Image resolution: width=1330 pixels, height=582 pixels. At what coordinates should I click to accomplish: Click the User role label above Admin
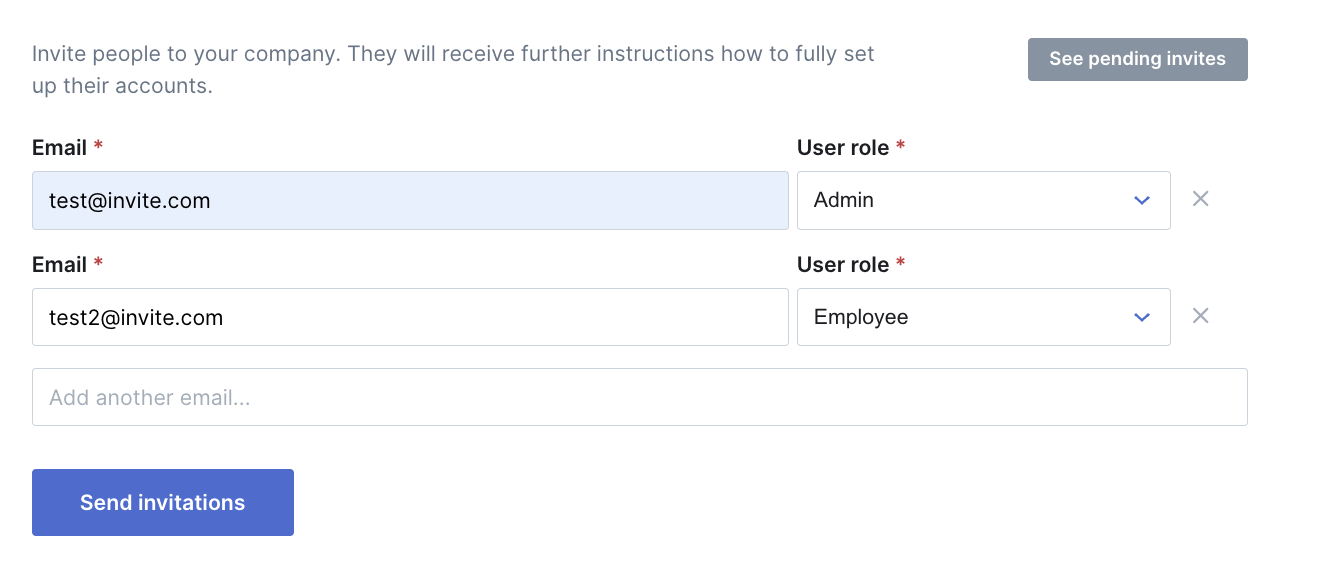pyautogui.click(x=843, y=147)
